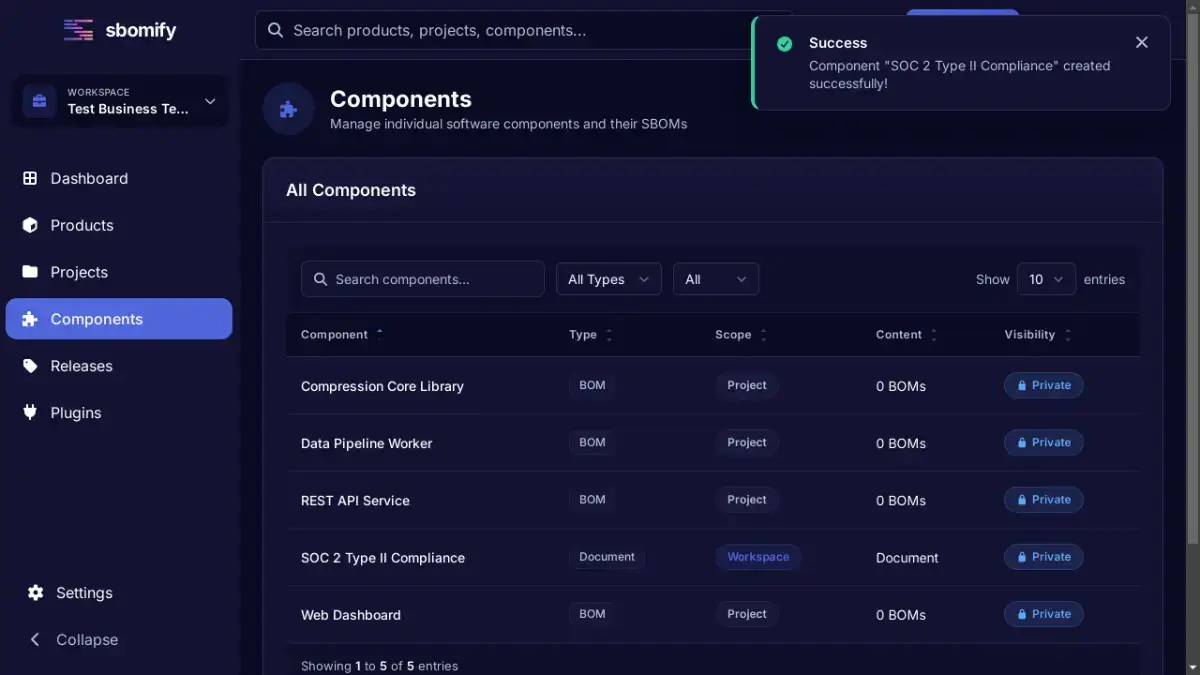Sort by Visibility column arrows
The width and height of the screenshot is (1200, 675).
click(1067, 335)
